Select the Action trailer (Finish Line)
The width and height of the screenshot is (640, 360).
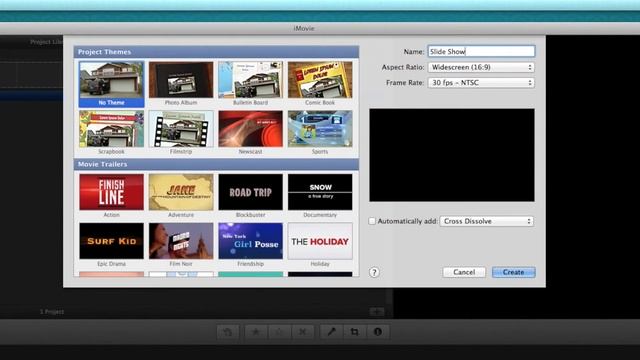point(111,192)
